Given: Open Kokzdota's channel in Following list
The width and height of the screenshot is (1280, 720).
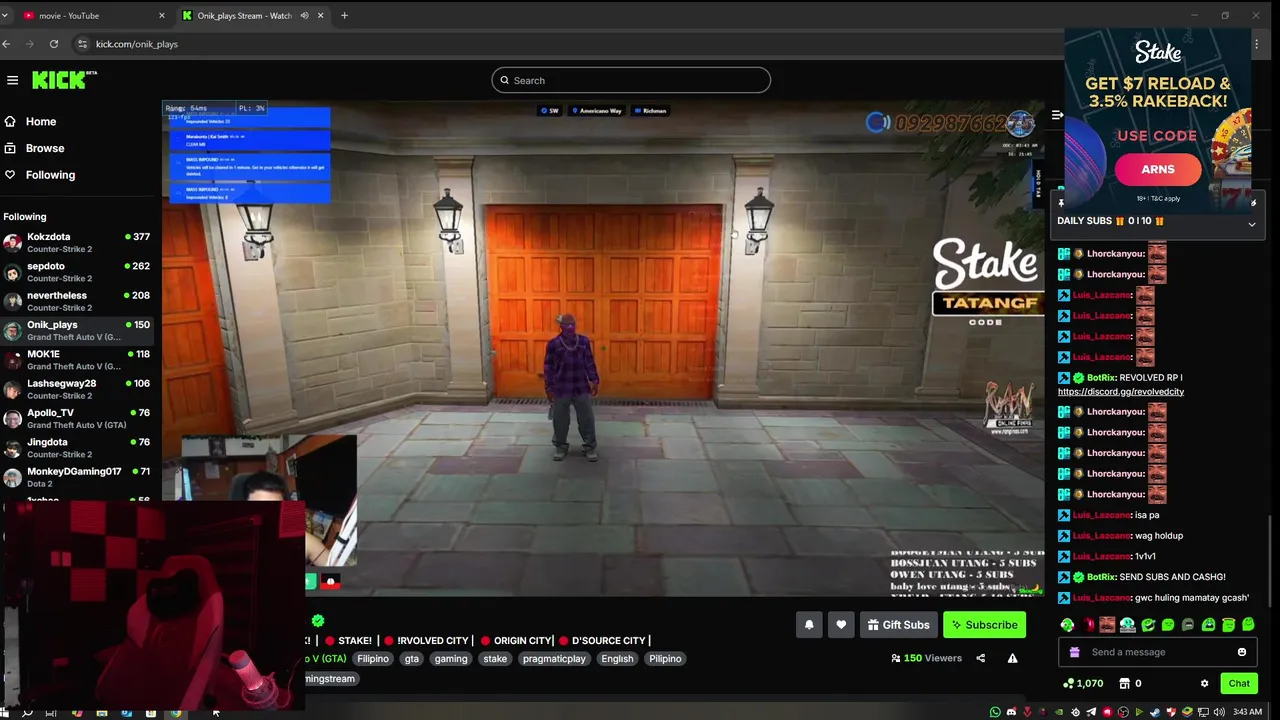Looking at the screenshot, I should tap(77, 242).
